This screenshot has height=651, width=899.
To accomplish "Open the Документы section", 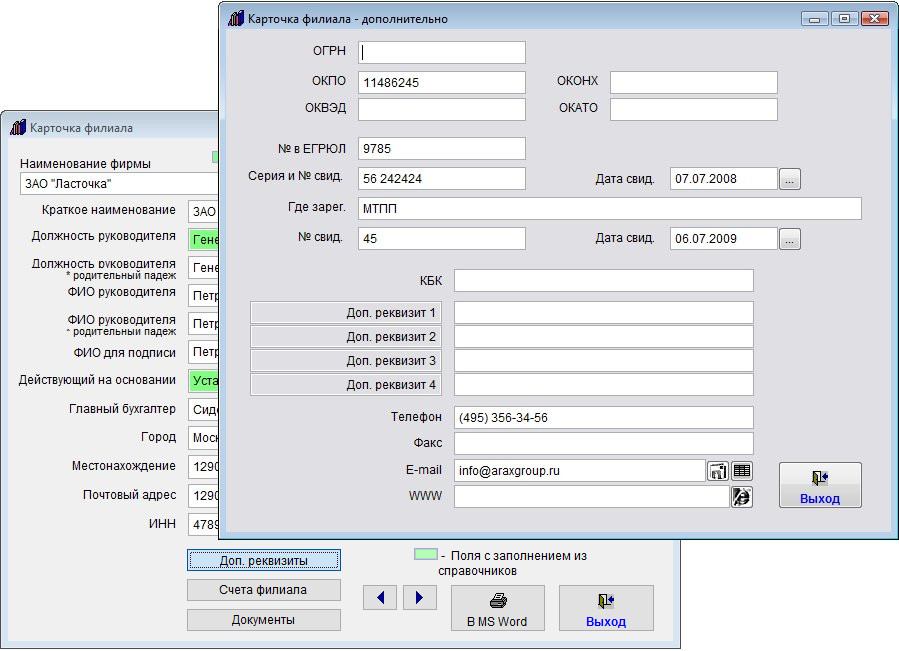I will 263,620.
